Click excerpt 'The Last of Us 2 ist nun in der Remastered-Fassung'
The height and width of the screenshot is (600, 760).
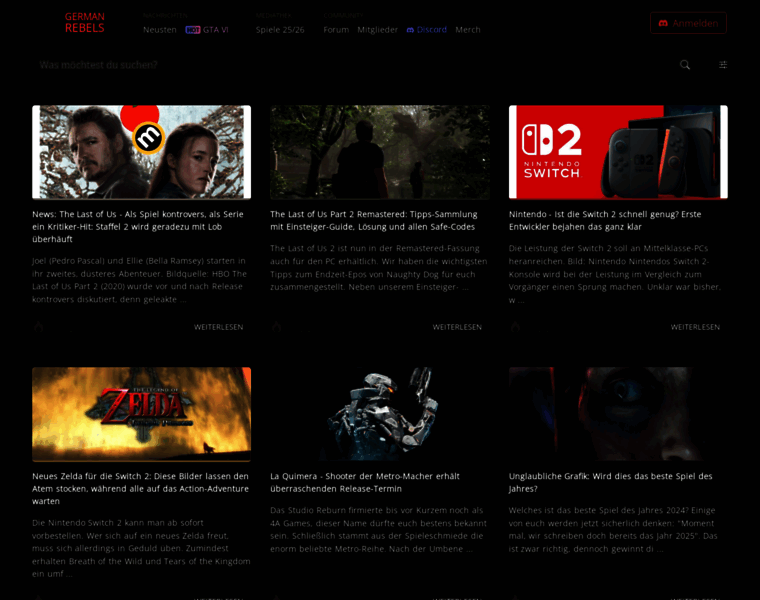pyautogui.click(x=379, y=268)
